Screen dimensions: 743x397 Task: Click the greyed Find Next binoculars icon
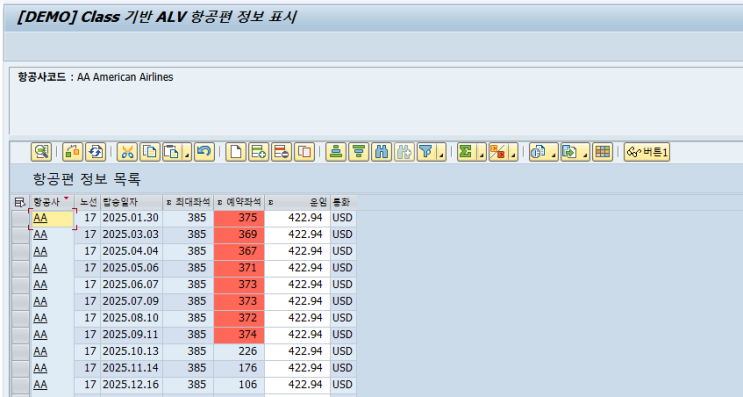[404, 152]
